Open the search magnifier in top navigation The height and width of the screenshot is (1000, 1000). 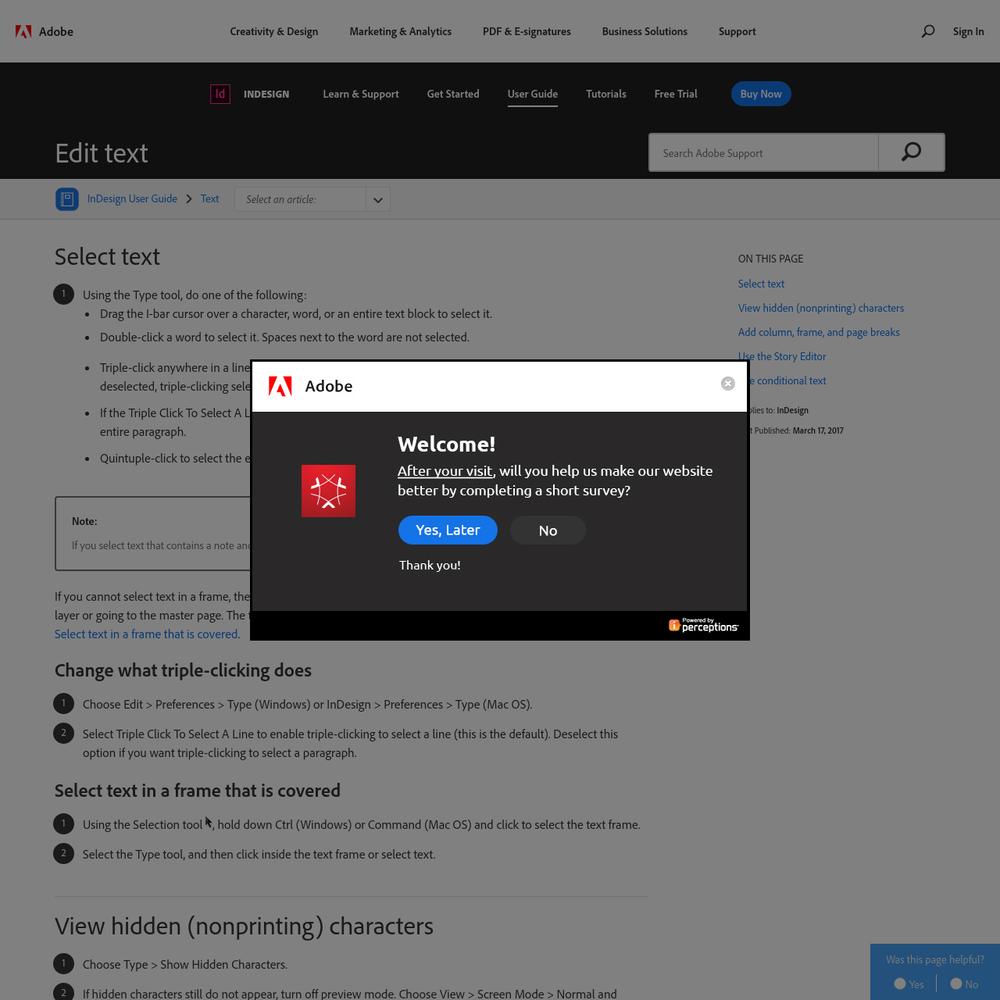(928, 31)
